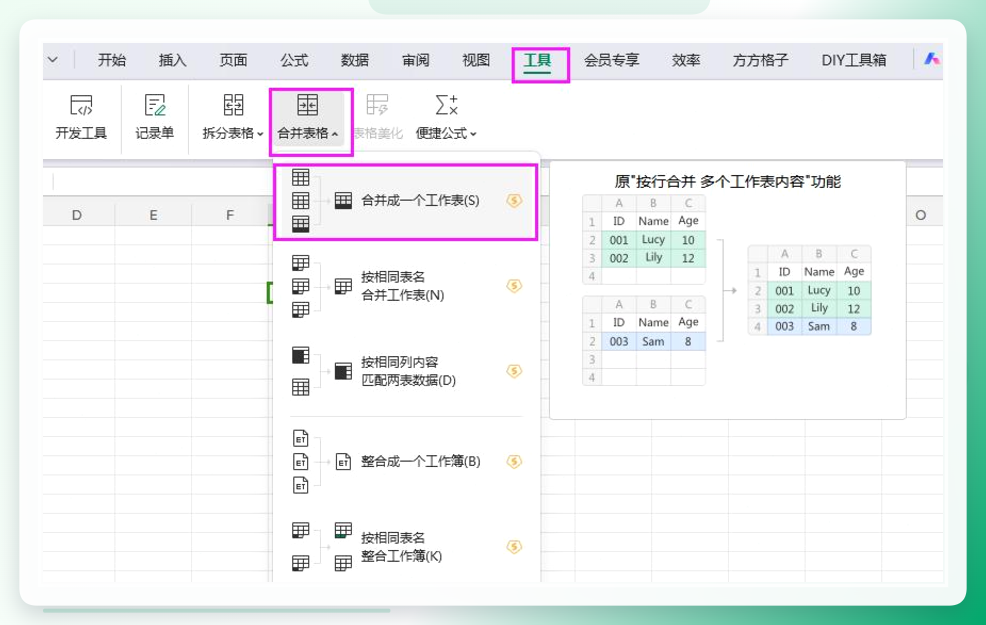The image size is (986, 625).
Task: Choose 整合成一个工作簿(B)
Action: click(x=406, y=462)
